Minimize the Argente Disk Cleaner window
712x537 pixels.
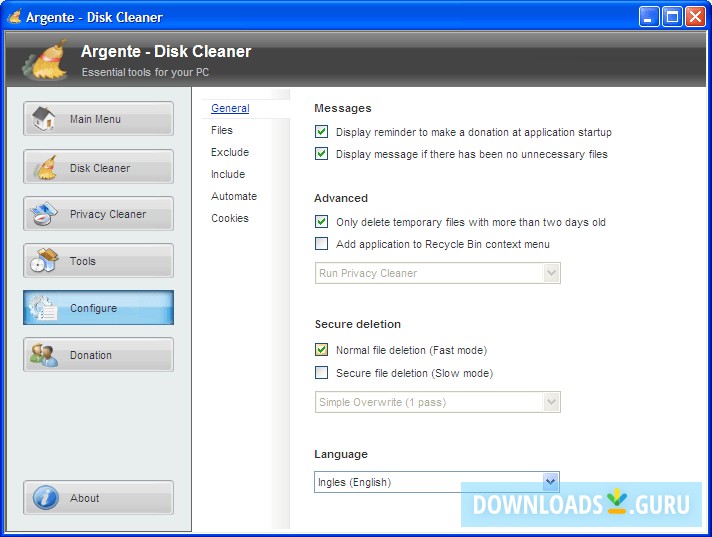click(x=649, y=17)
